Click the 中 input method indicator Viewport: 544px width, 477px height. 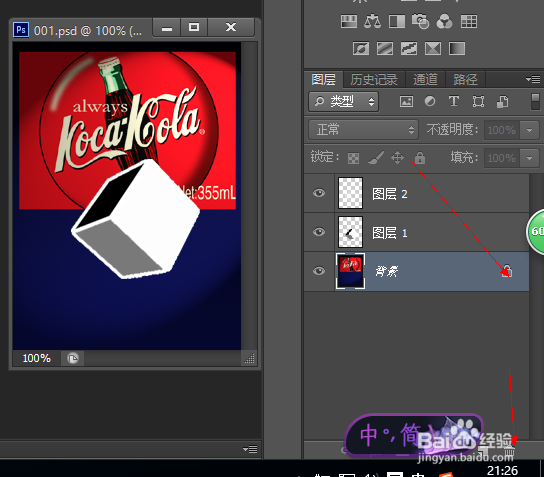pos(368,435)
